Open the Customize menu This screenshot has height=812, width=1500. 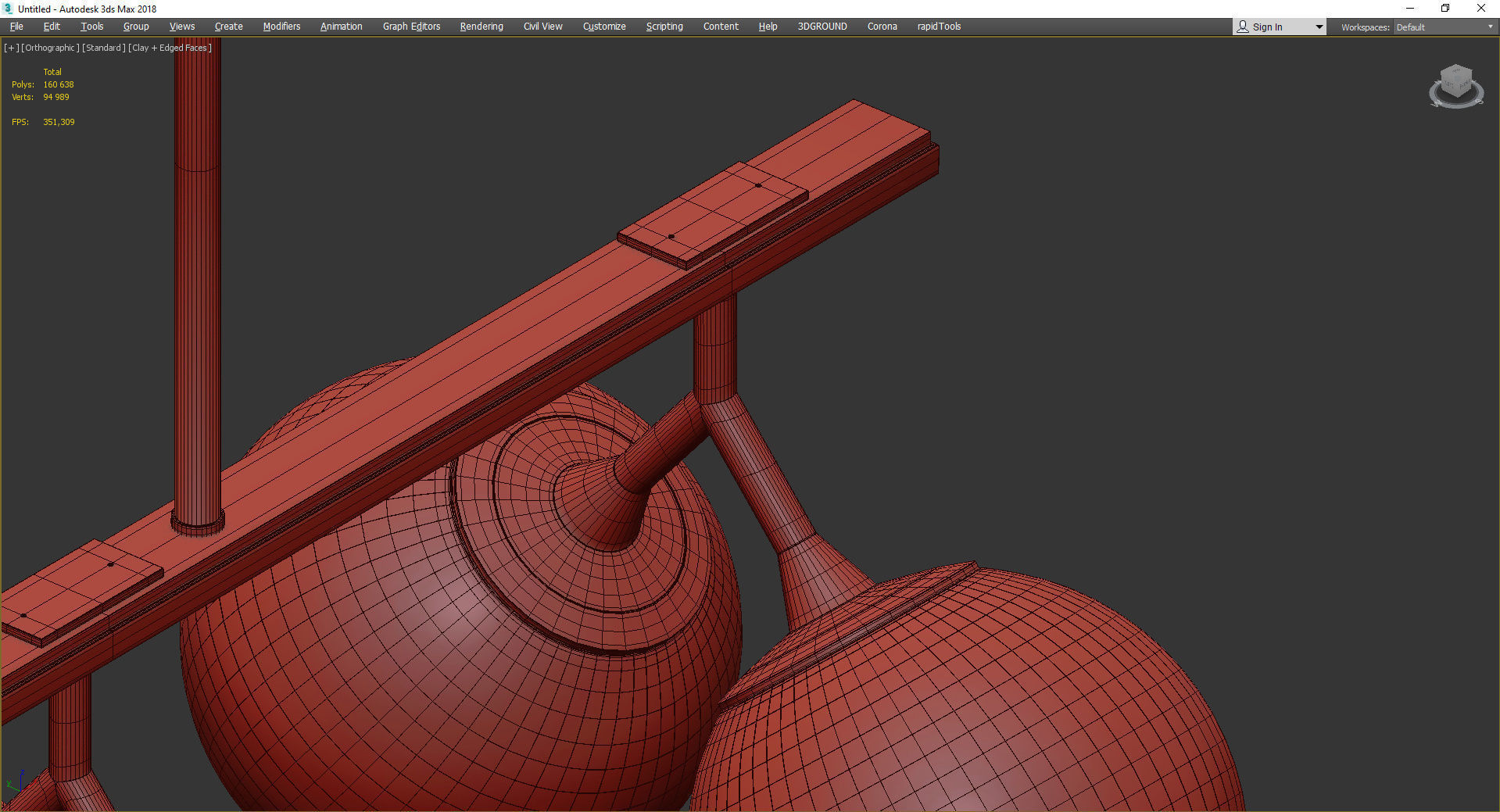click(x=604, y=27)
